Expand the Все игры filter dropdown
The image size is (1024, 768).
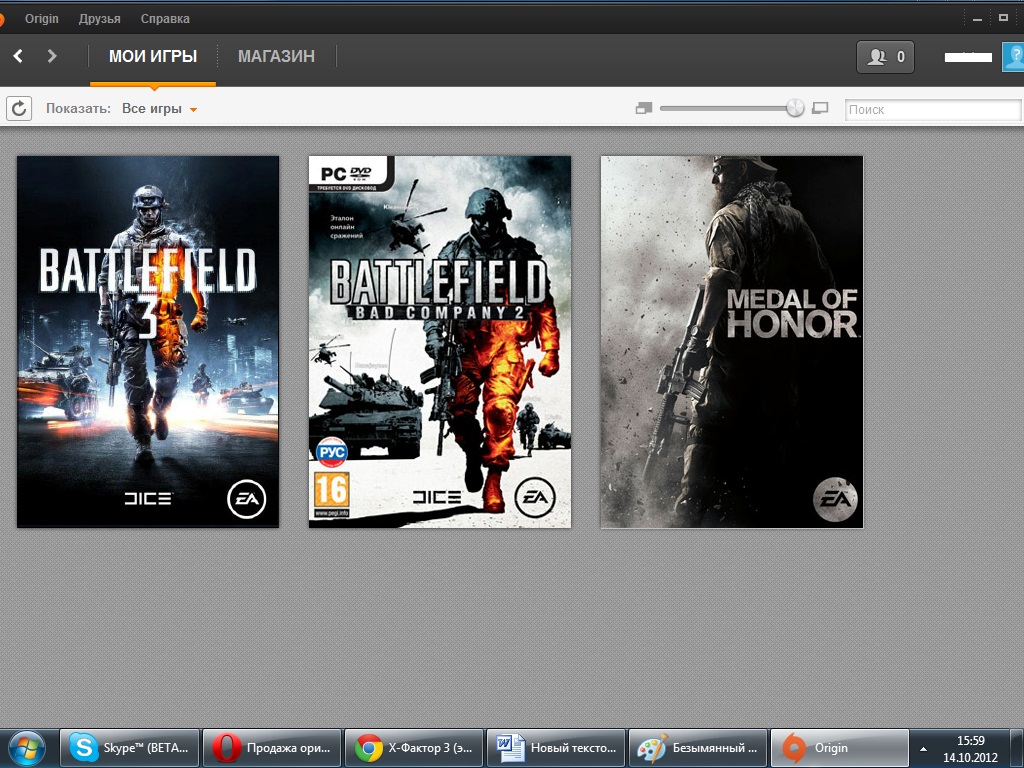tap(159, 109)
